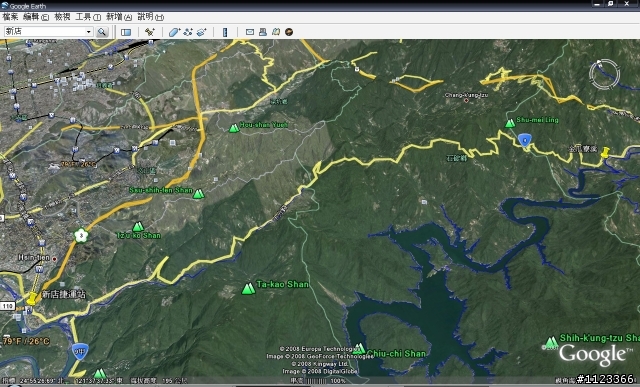Open the search box history dropdown arrow
640x387 pixels.
click(x=89, y=32)
